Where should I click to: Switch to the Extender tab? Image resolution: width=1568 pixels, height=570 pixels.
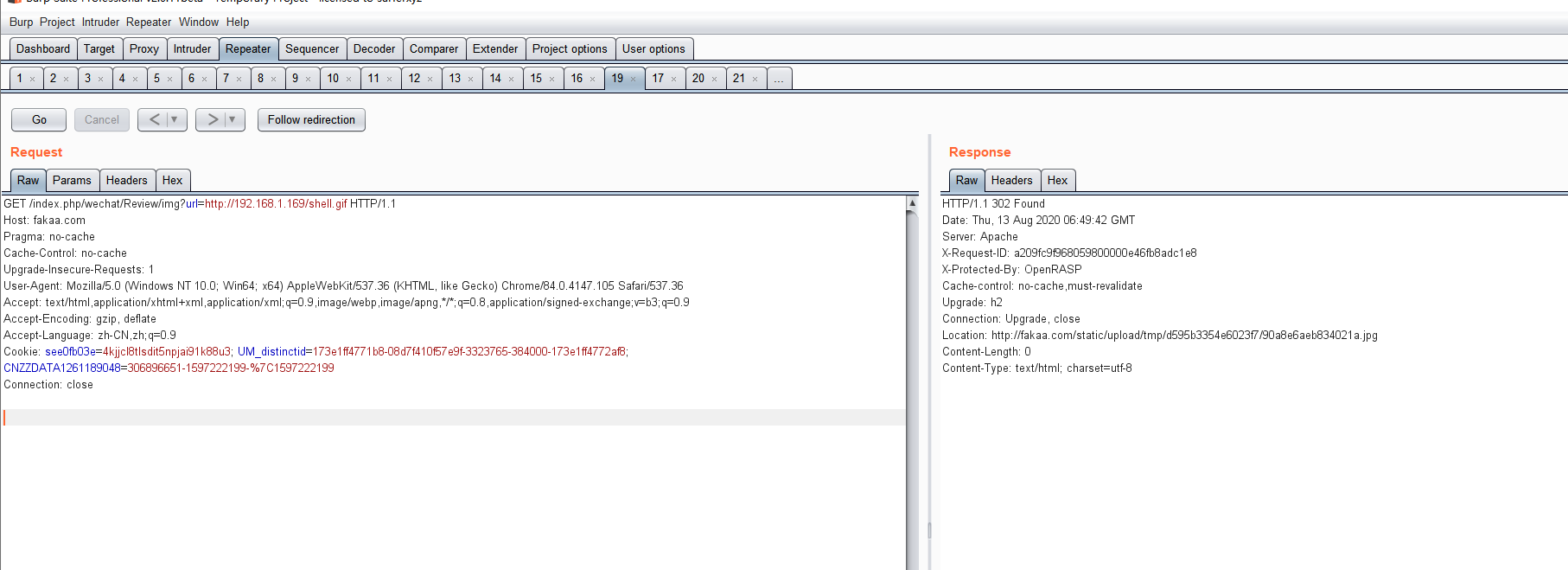[x=495, y=48]
